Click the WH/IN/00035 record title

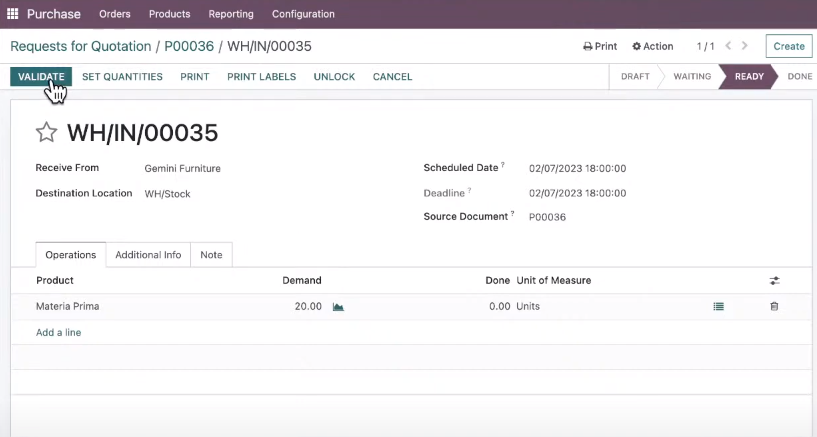[142, 133]
